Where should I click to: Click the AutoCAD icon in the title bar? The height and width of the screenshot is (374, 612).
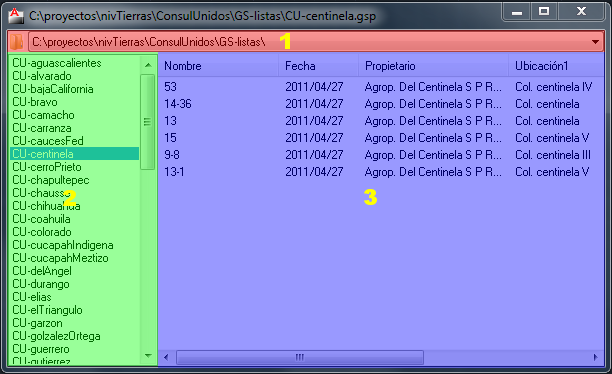[x=16, y=16]
